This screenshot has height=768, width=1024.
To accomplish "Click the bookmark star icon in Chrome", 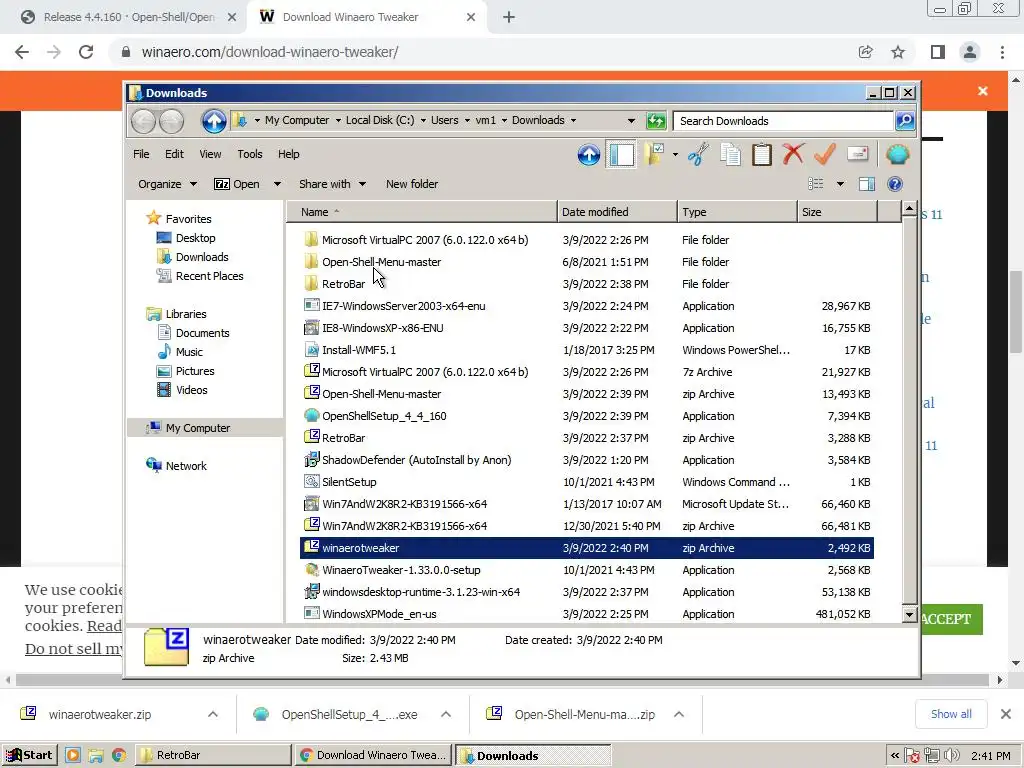I will tap(898, 52).
